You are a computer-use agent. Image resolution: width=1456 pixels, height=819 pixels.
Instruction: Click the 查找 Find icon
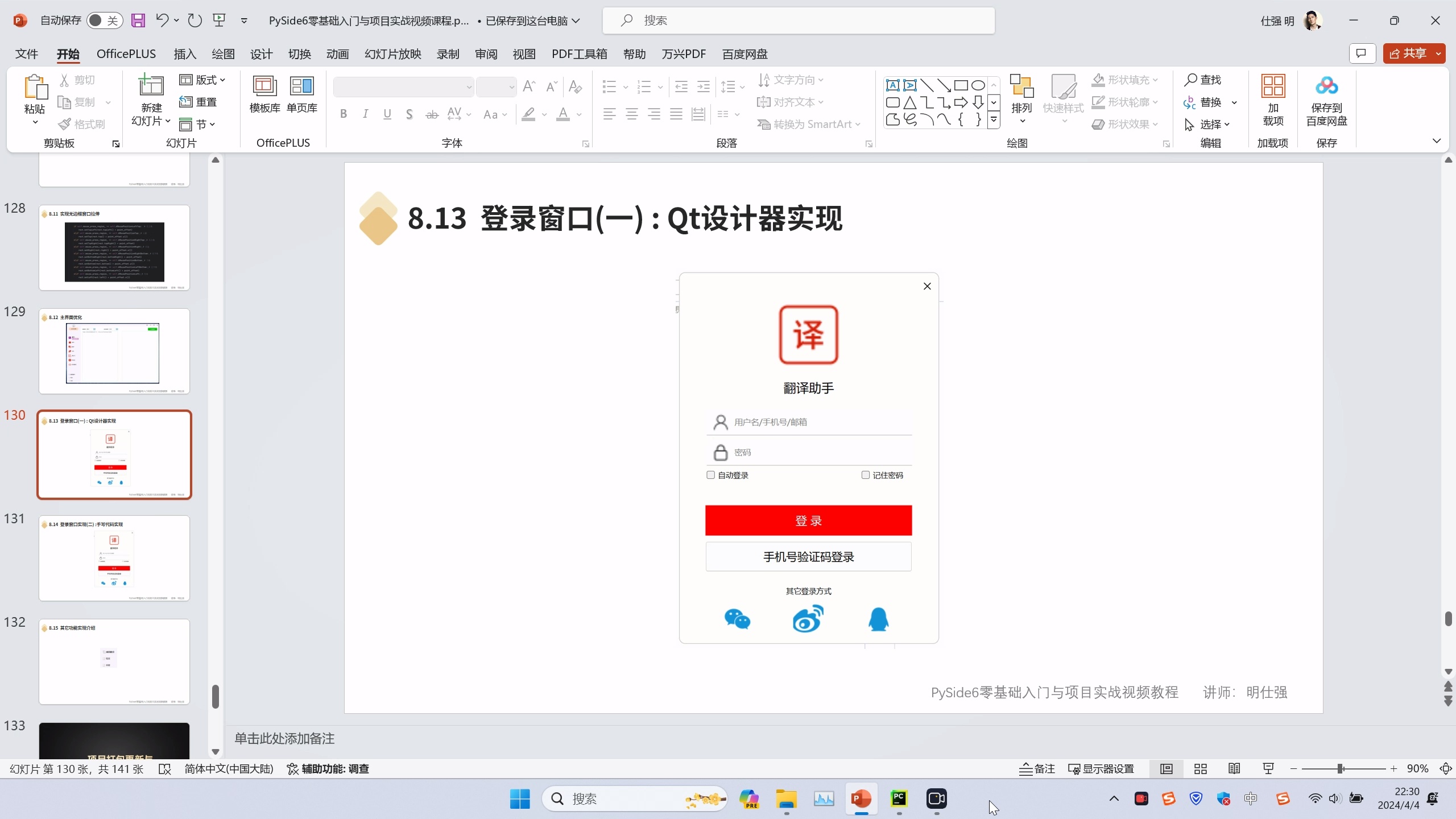click(x=1204, y=80)
